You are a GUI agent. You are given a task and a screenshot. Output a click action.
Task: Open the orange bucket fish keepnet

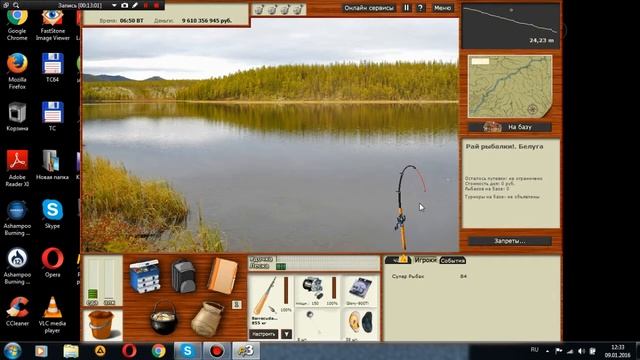(101, 325)
